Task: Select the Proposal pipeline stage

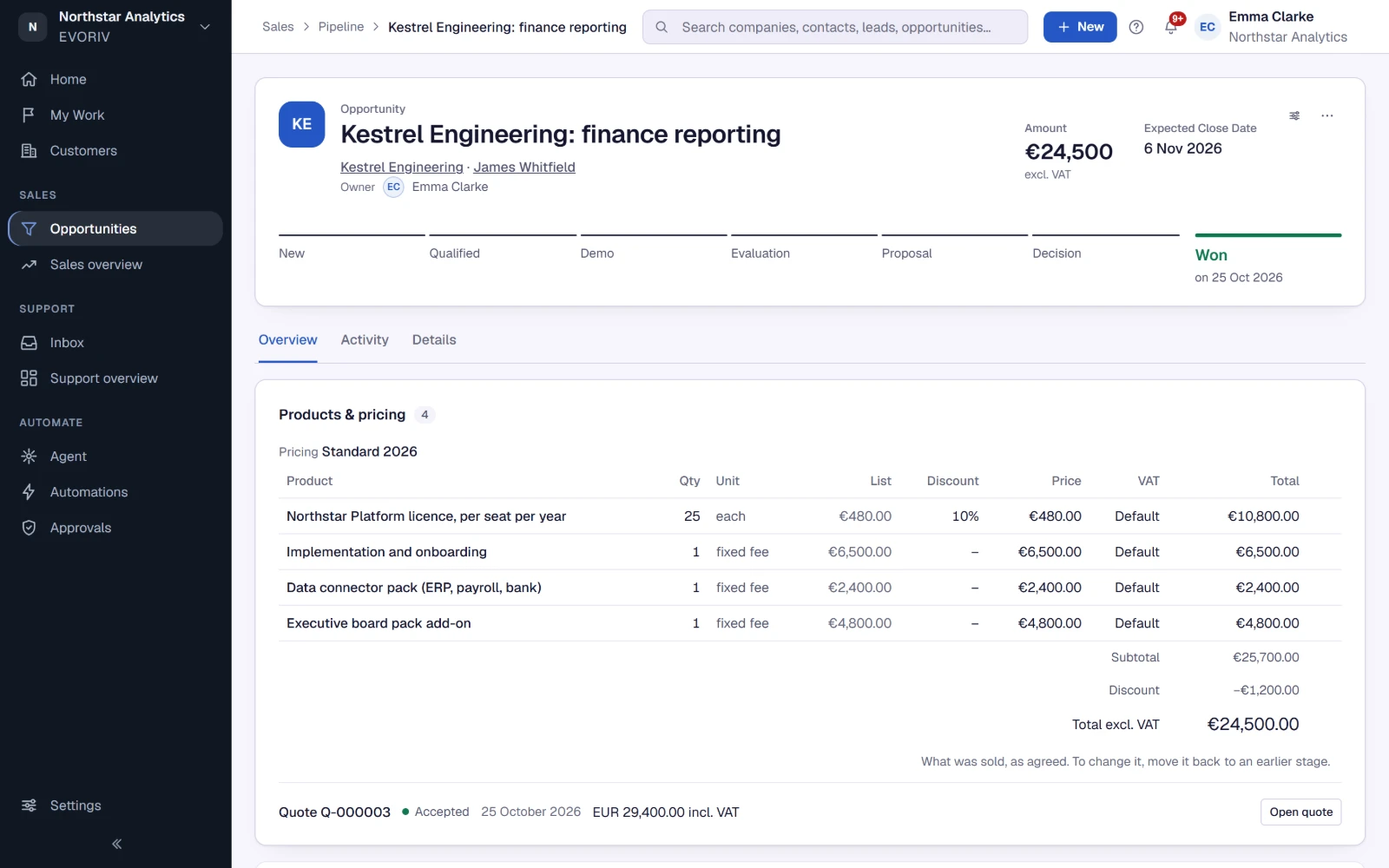Action: 955,248
